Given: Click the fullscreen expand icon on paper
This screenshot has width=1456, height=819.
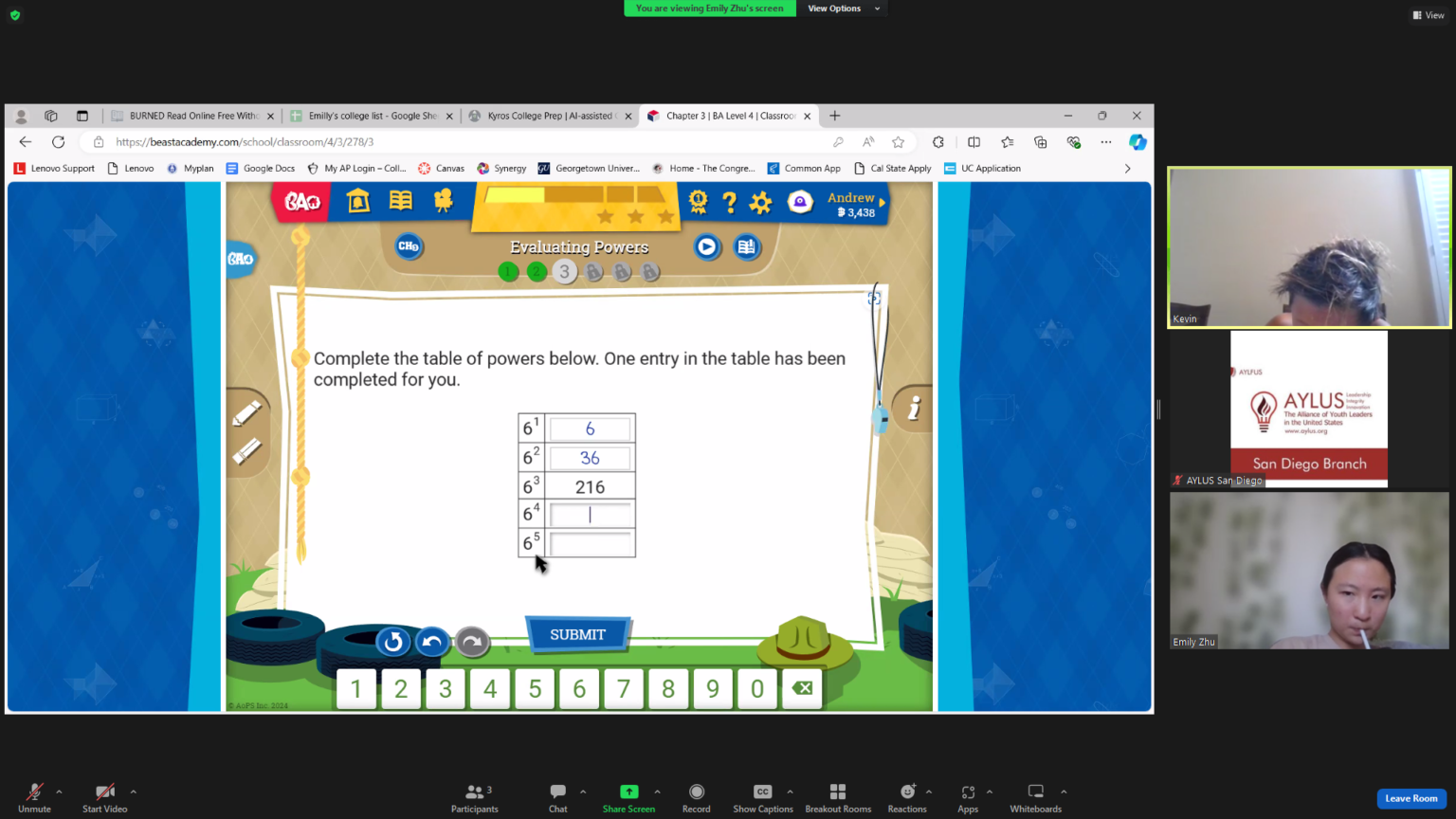Looking at the screenshot, I should click(874, 299).
